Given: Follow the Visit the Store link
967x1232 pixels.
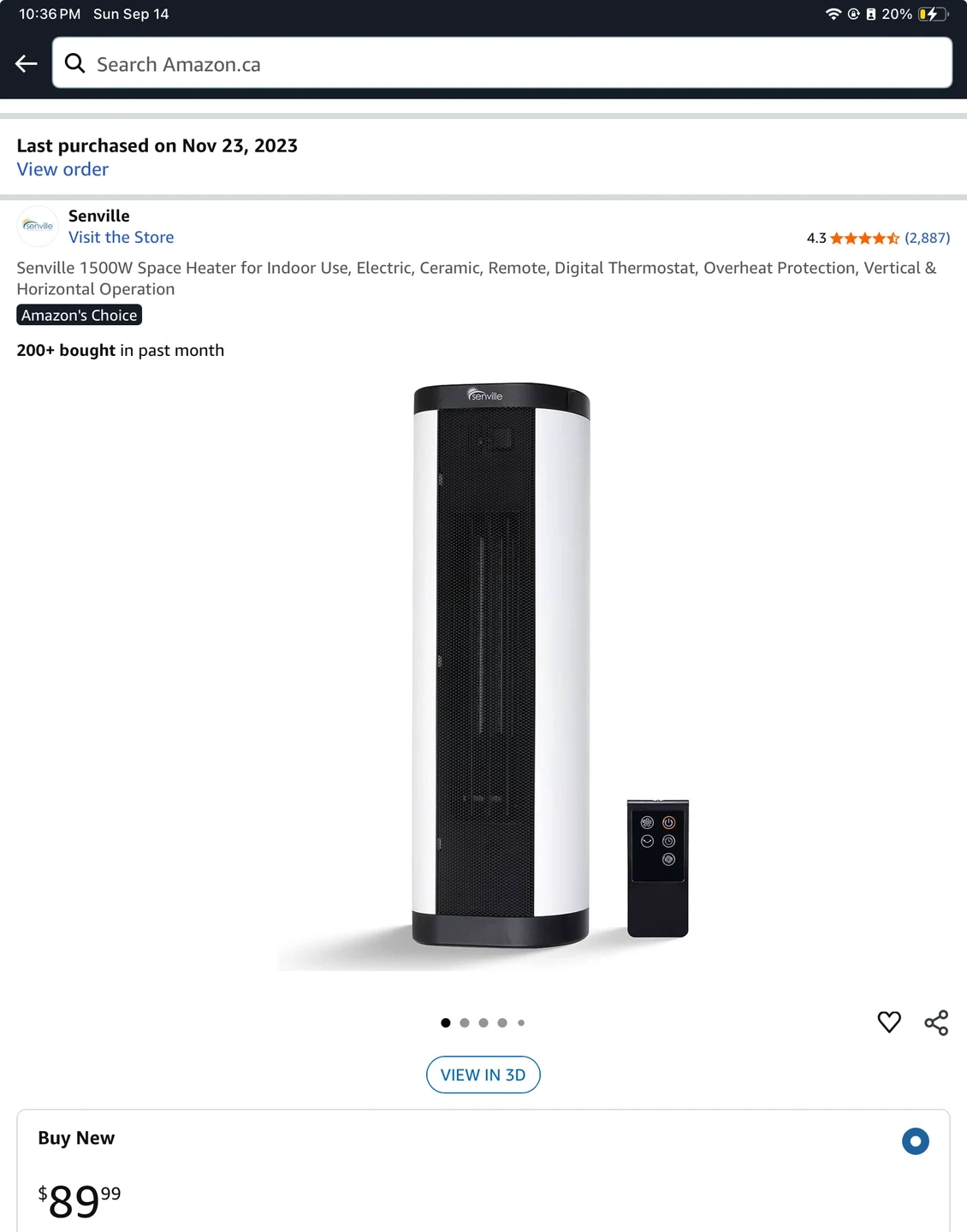Looking at the screenshot, I should coord(121,237).
